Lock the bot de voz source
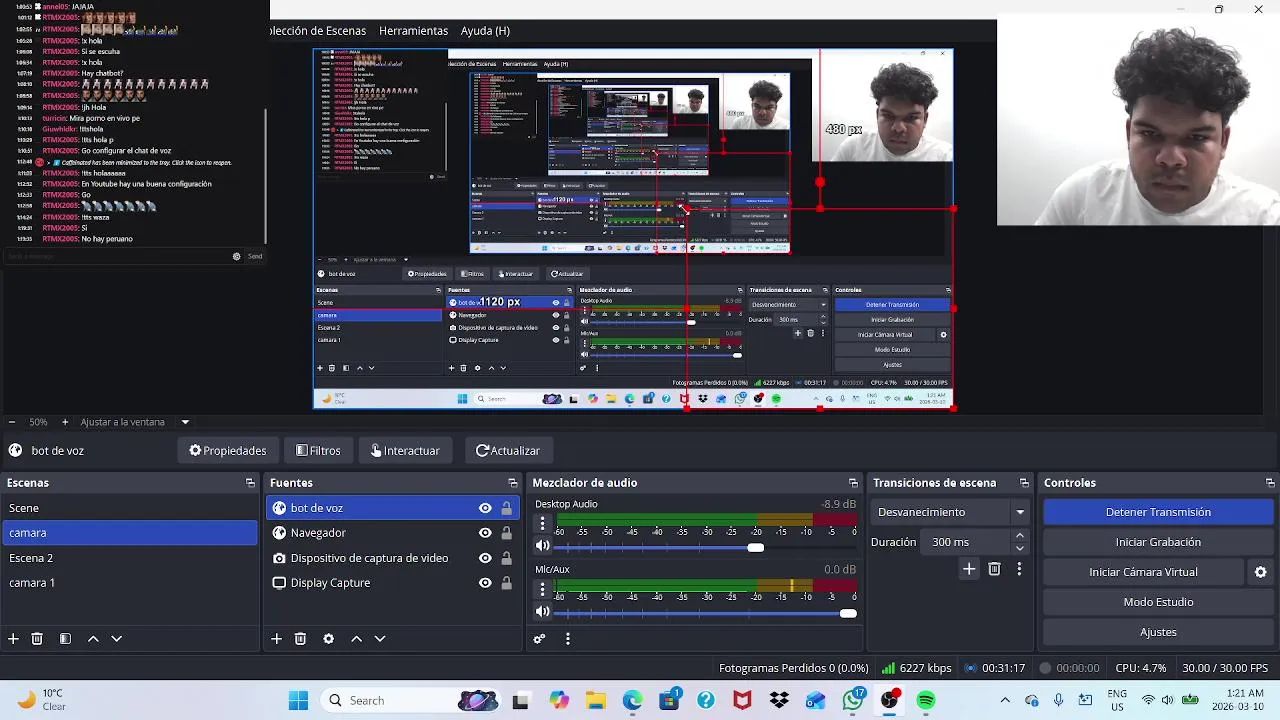Image resolution: width=1280 pixels, height=720 pixels. pyautogui.click(x=507, y=508)
